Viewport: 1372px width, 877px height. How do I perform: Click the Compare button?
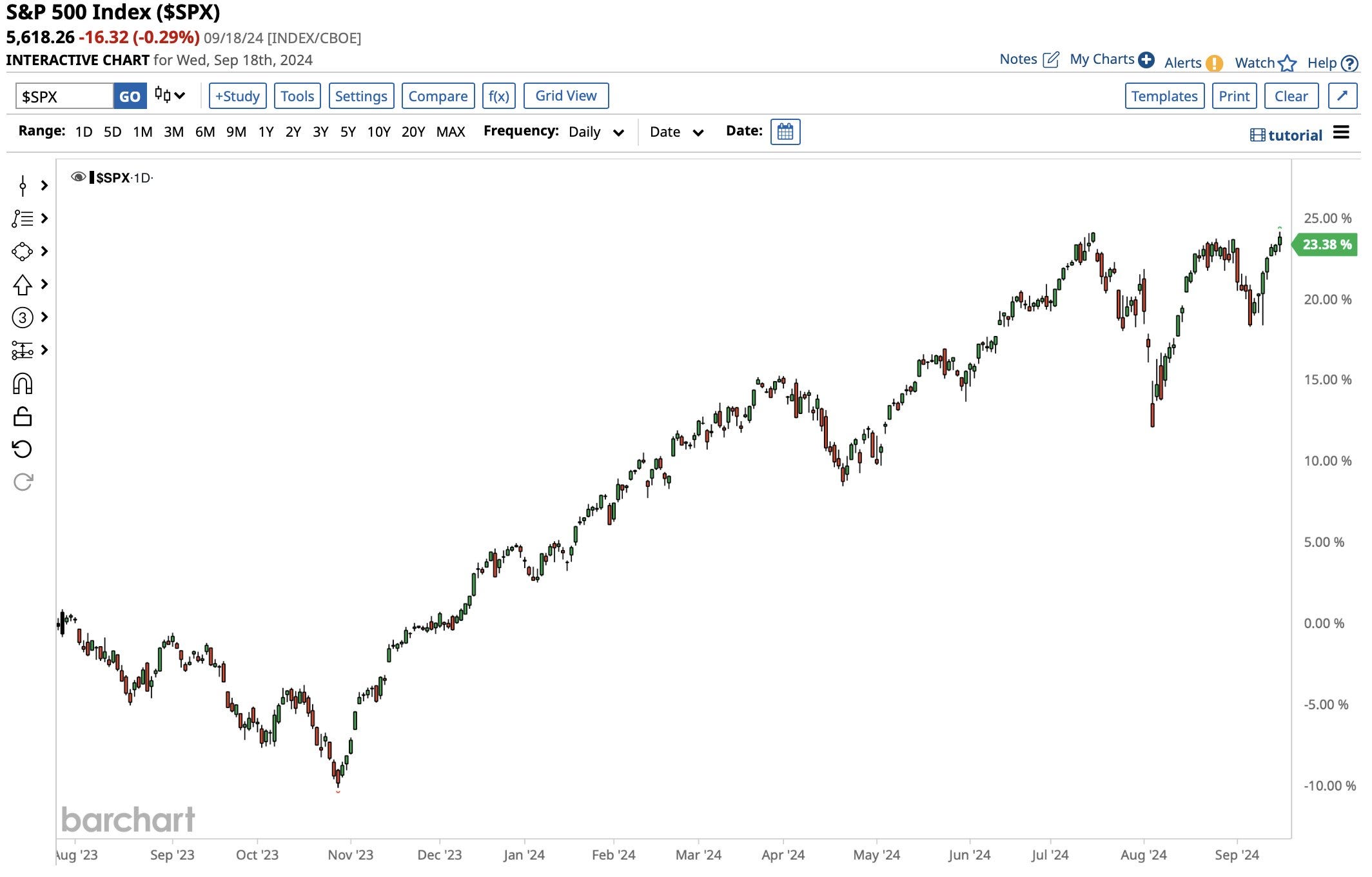[x=438, y=96]
